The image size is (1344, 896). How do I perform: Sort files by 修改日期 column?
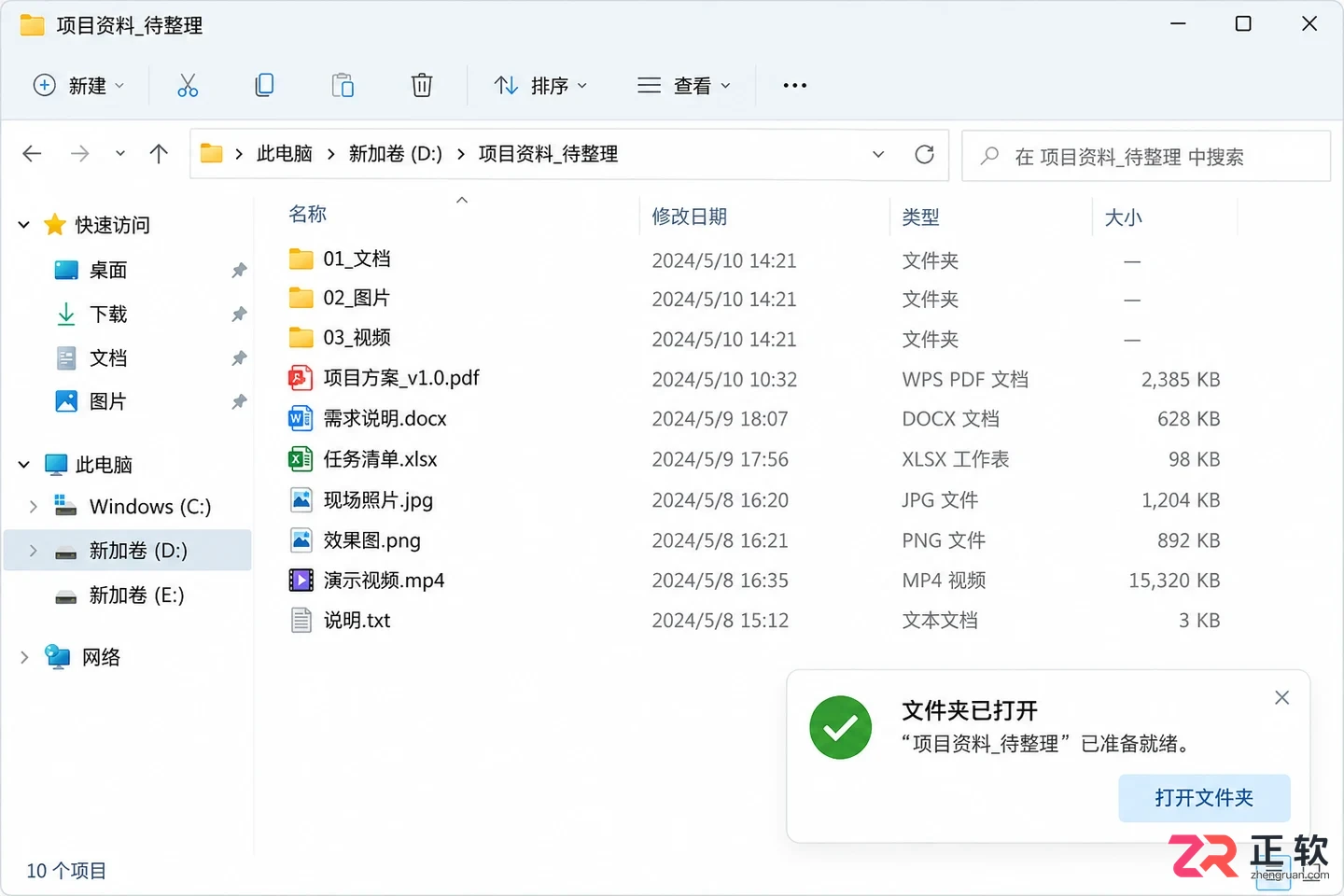689,217
